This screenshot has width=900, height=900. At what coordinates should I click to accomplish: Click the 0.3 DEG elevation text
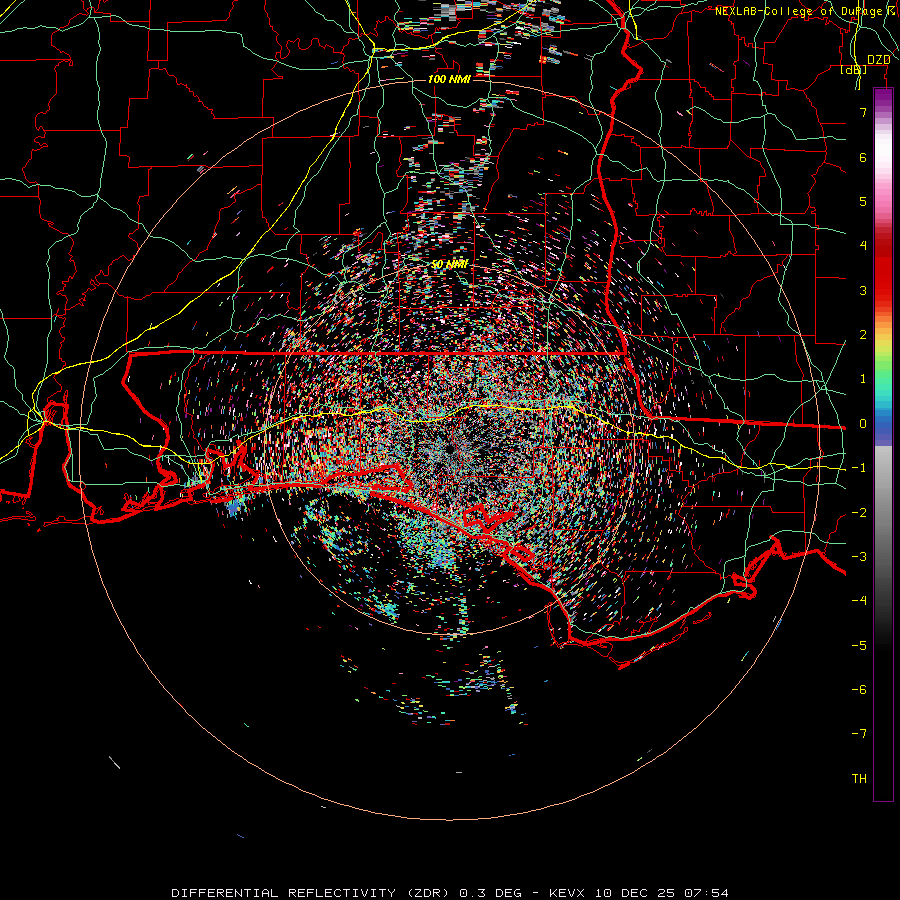click(490, 893)
